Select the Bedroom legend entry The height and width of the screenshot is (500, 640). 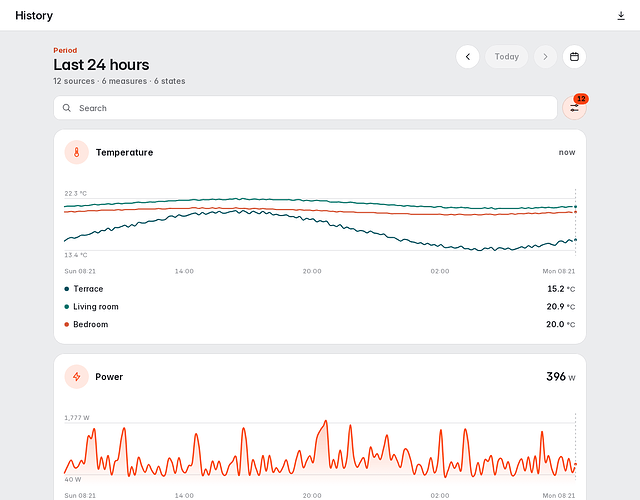(320, 324)
